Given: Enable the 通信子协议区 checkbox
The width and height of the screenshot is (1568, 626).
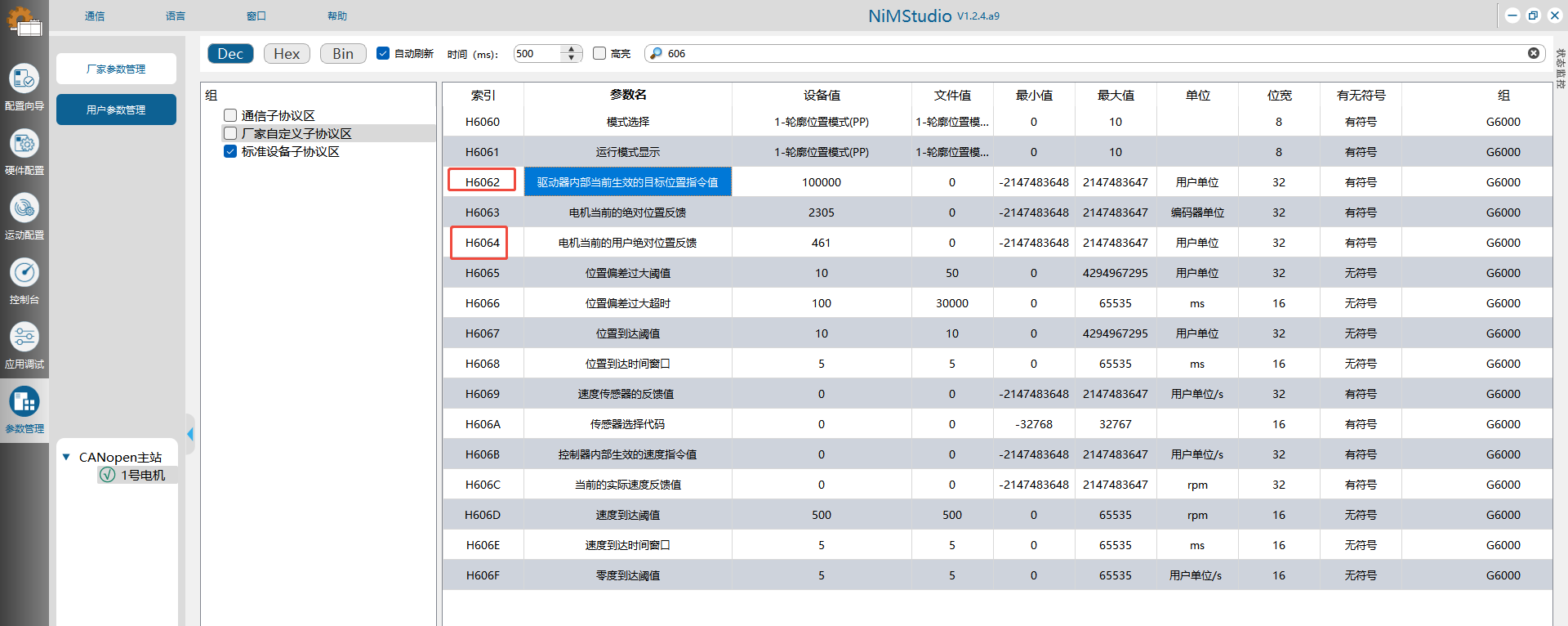Looking at the screenshot, I should pyautogui.click(x=230, y=115).
